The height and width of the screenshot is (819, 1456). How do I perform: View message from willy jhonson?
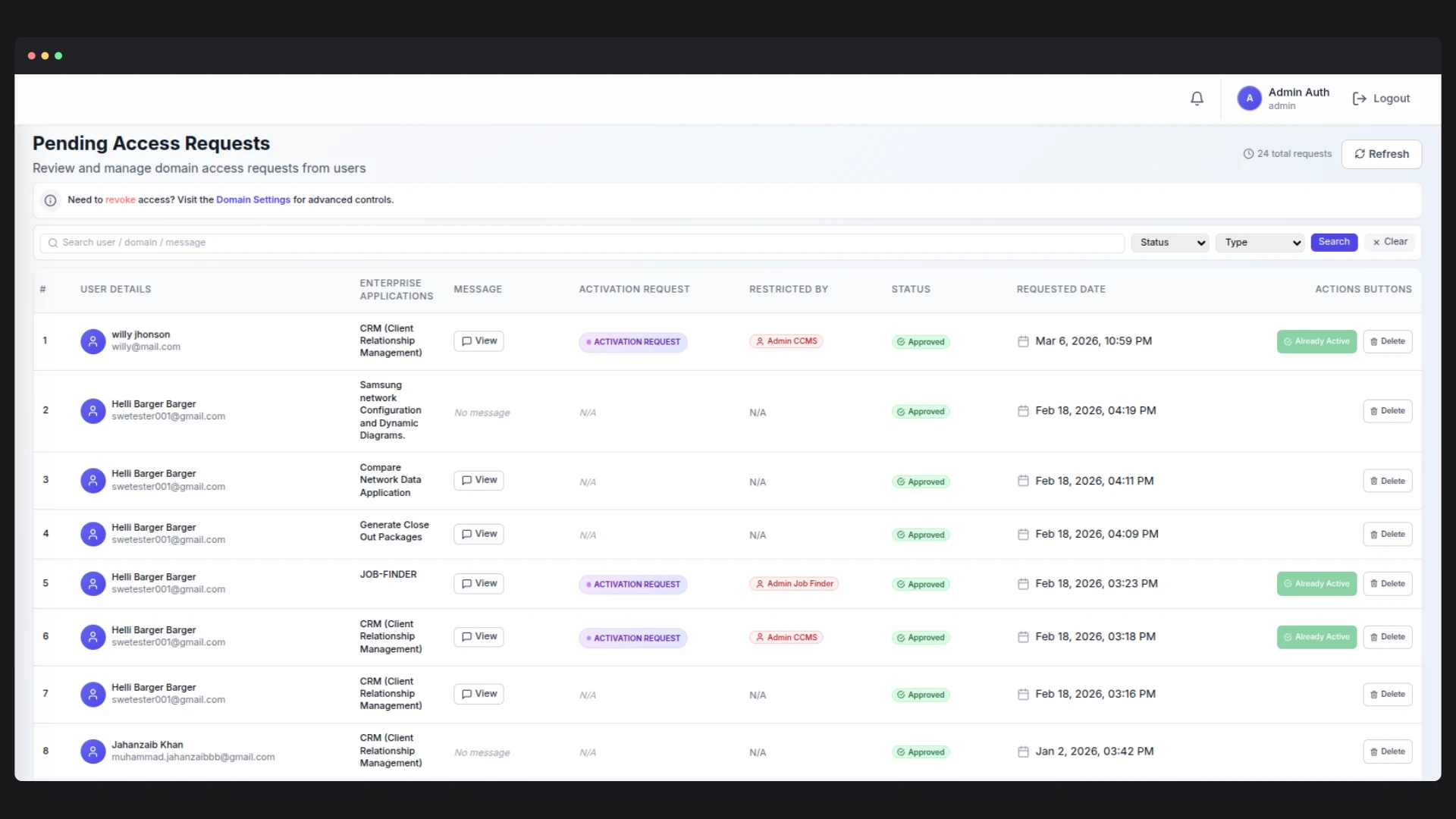pos(479,341)
